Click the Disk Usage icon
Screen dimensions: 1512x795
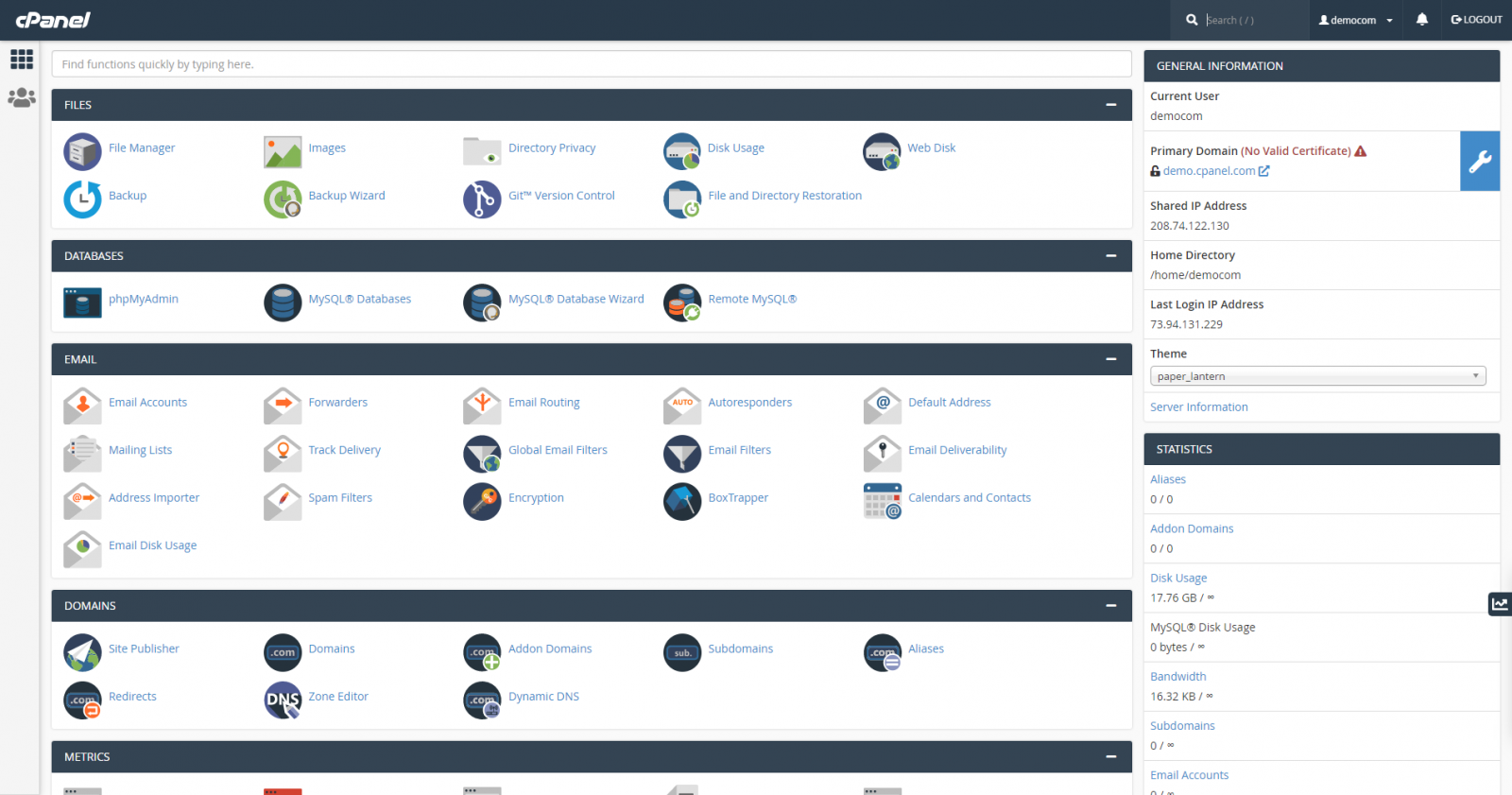[682, 151]
